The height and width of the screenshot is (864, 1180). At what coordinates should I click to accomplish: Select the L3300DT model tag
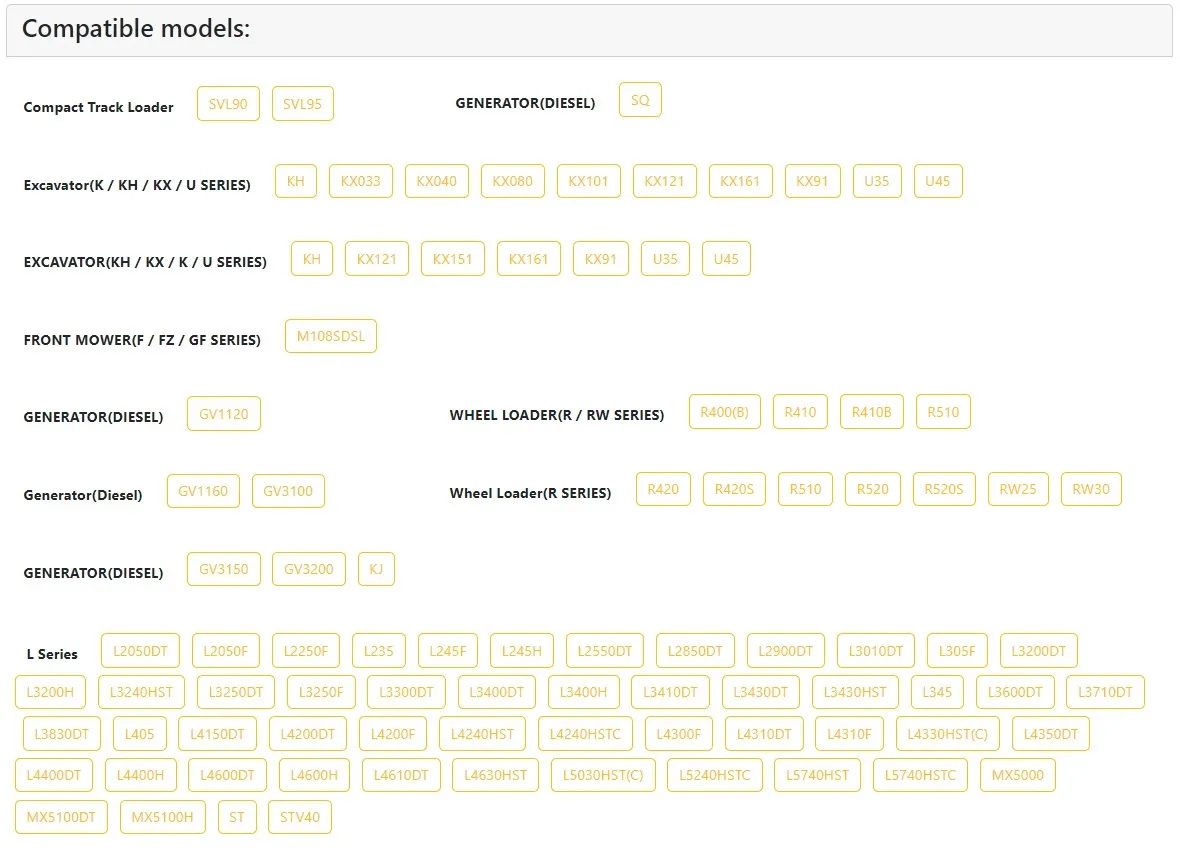click(406, 692)
